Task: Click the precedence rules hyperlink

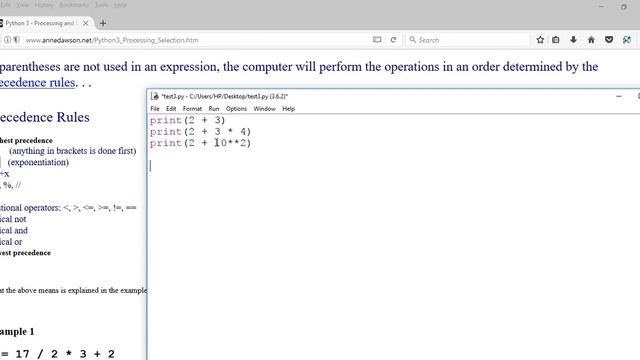Action: point(38,82)
